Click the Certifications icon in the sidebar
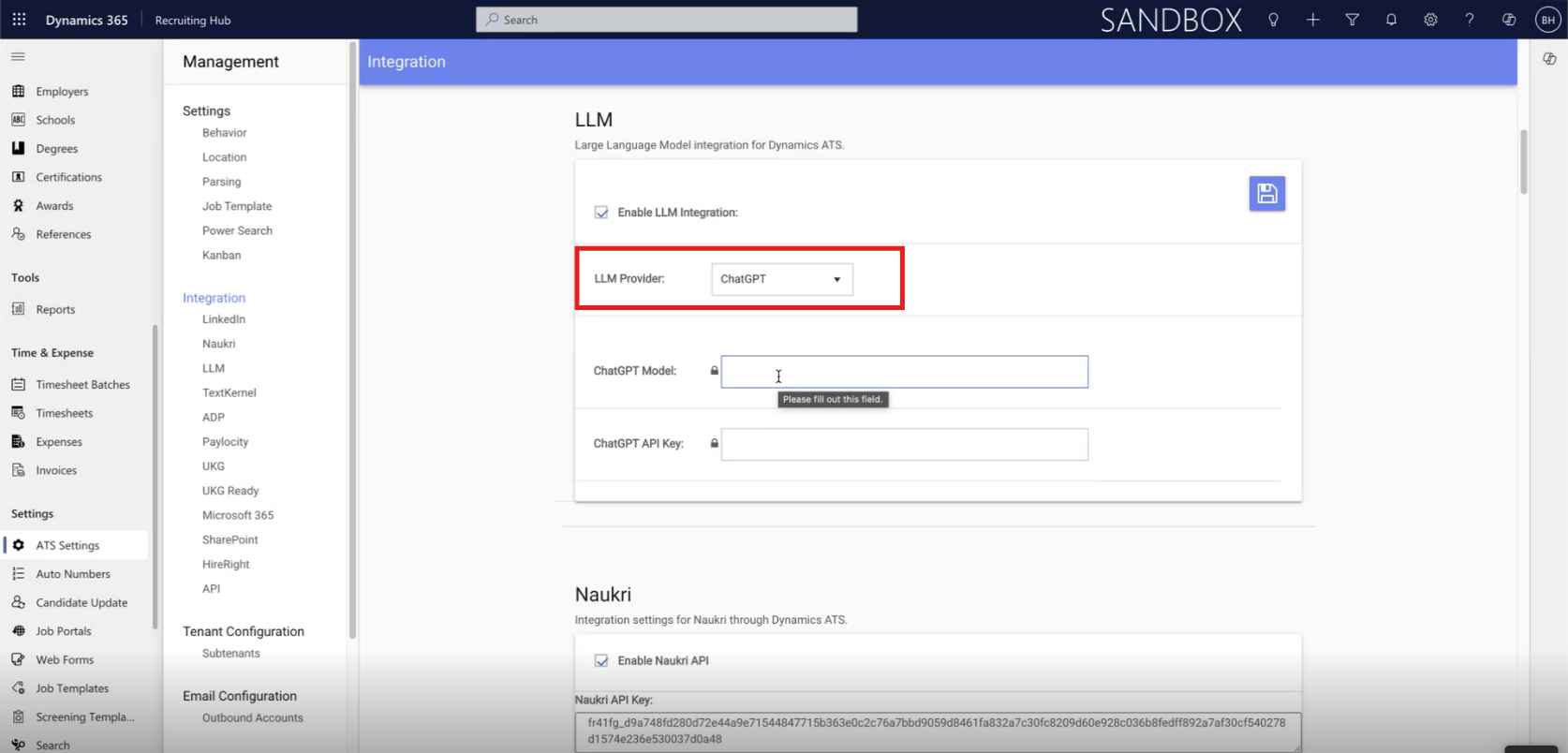1568x753 pixels. tap(18, 177)
